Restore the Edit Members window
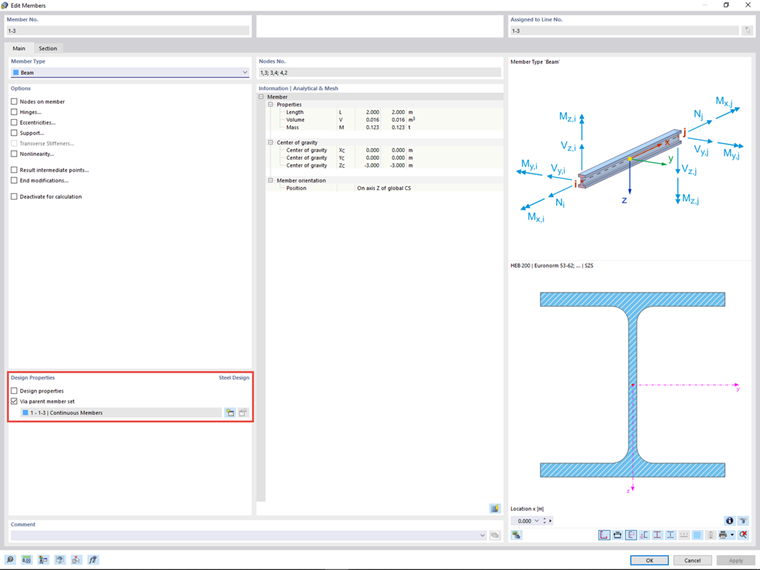760x570 pixels. click(726, 5)
